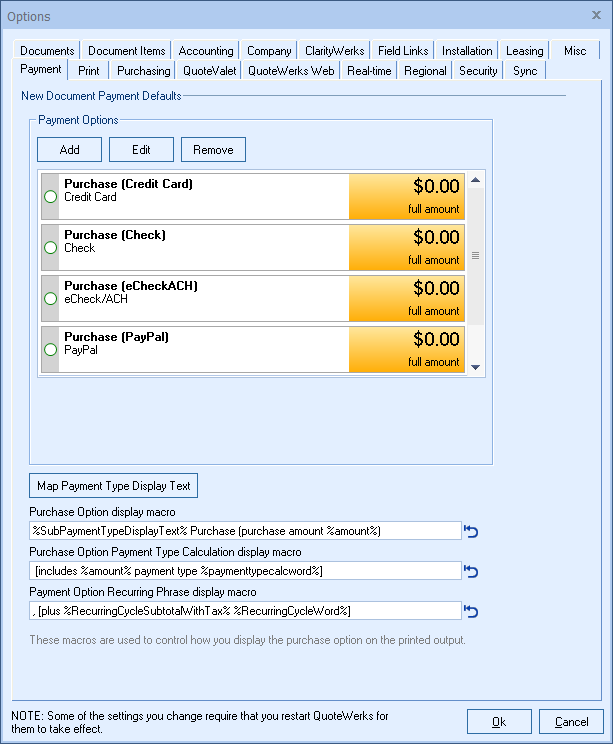Image resolution: width=613 pixels, height=744 pixels.
Task: Switch to the QuoteValet tab
Action: pyautogui.click(x=209, y=71)
